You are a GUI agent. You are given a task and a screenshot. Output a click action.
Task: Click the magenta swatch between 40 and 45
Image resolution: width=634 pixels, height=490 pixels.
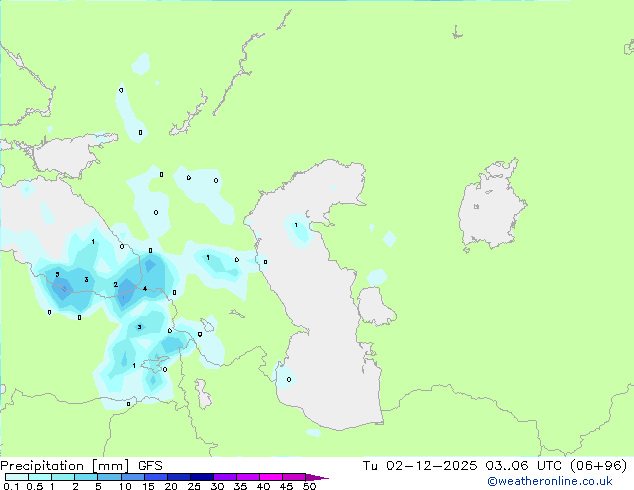point(271,477)
